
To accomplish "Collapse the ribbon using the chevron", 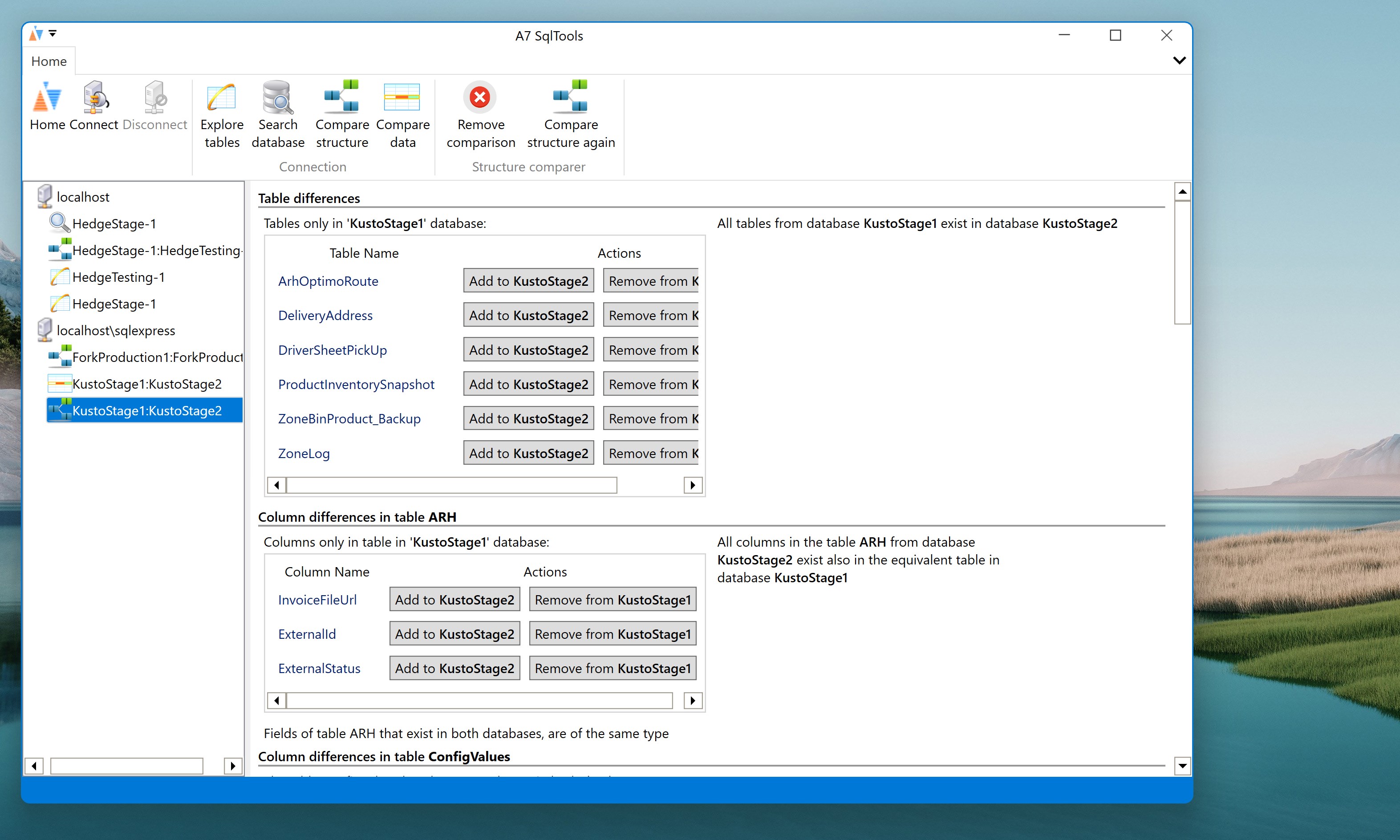I will tap(1179, 61).
